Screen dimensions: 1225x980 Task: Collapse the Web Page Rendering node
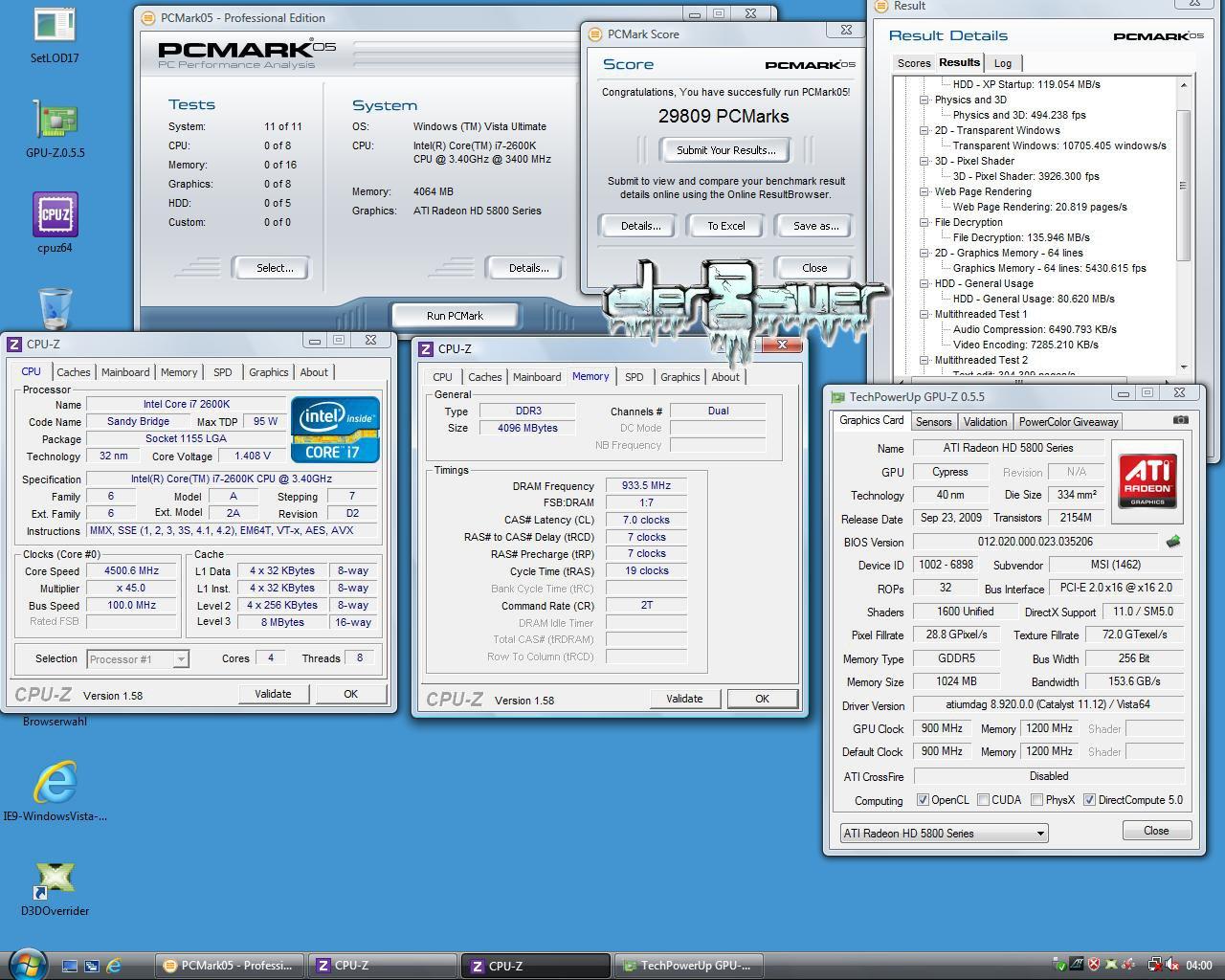[x=924, y=191]
